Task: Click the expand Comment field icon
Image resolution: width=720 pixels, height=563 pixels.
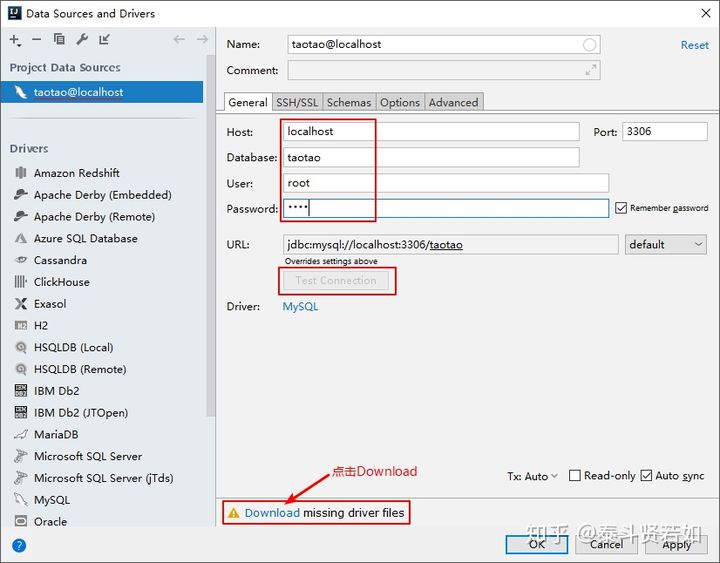Action: (591, 70)
